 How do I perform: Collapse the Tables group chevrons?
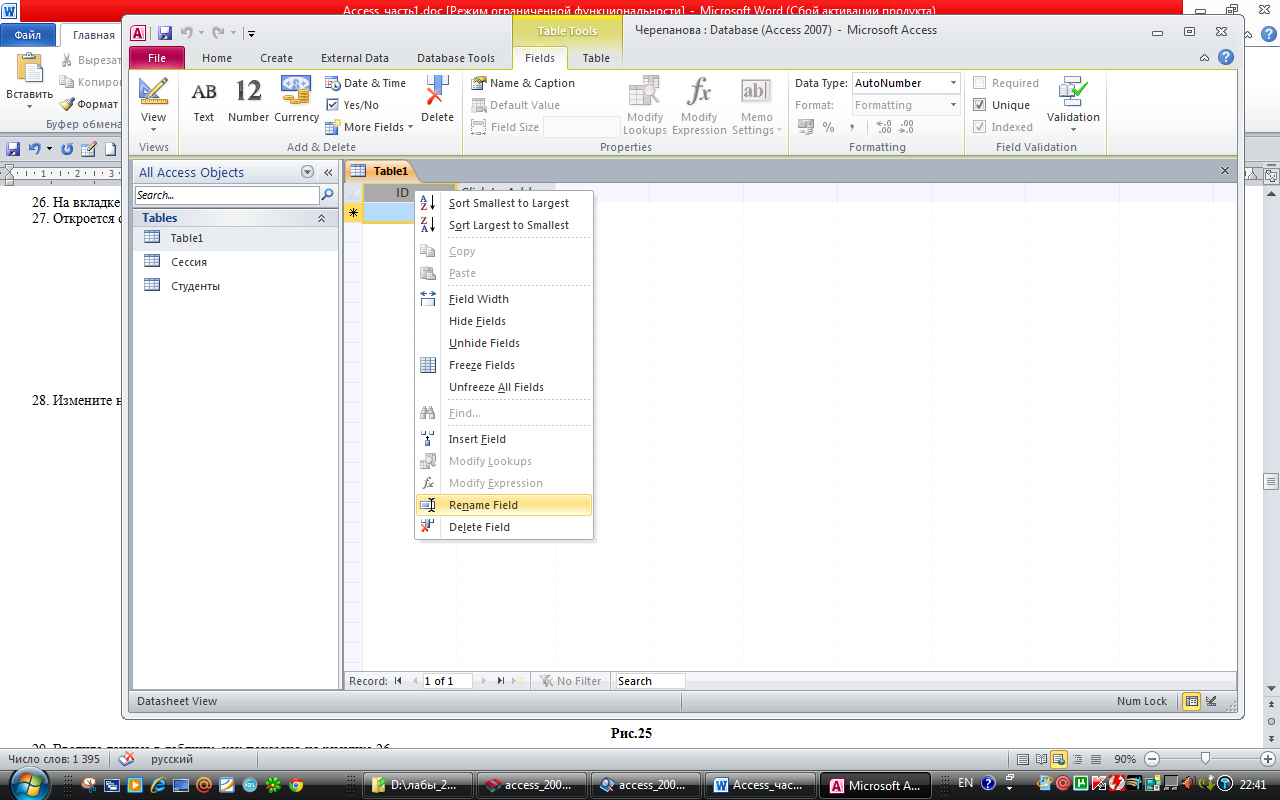click(x=322, y=218)
